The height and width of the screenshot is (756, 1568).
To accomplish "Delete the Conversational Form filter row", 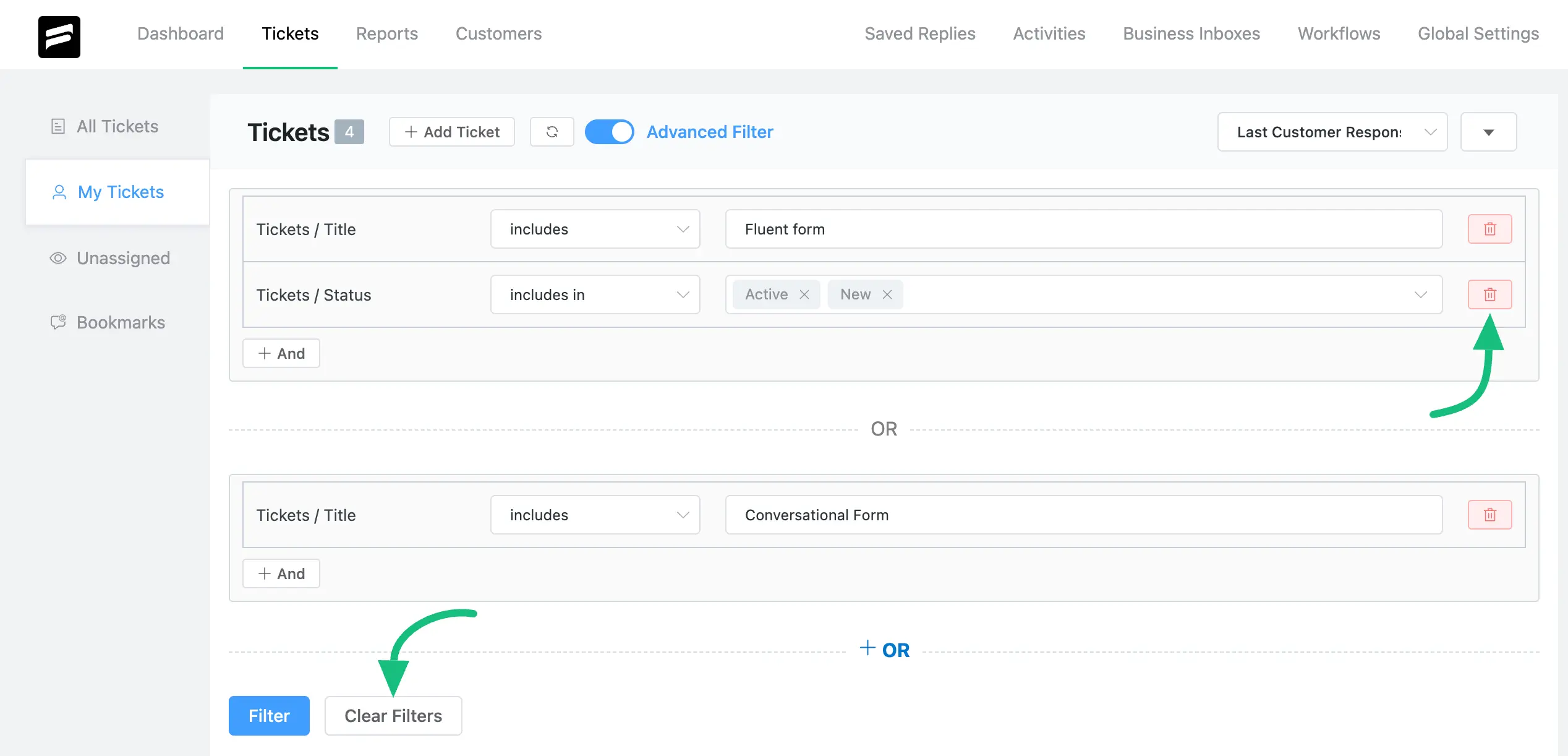I will 1490,515.
